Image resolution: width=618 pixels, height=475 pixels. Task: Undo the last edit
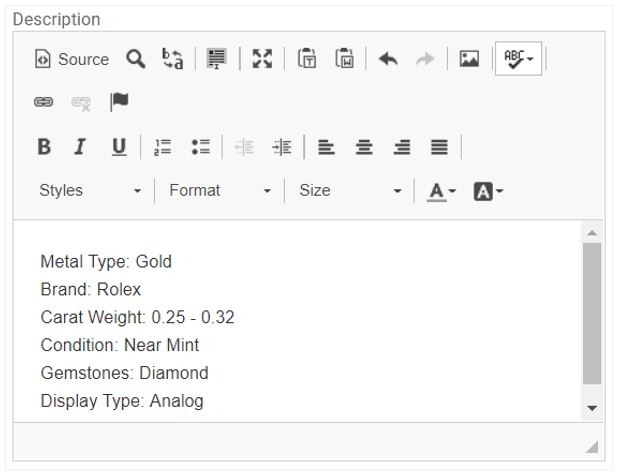pos(388,59)
